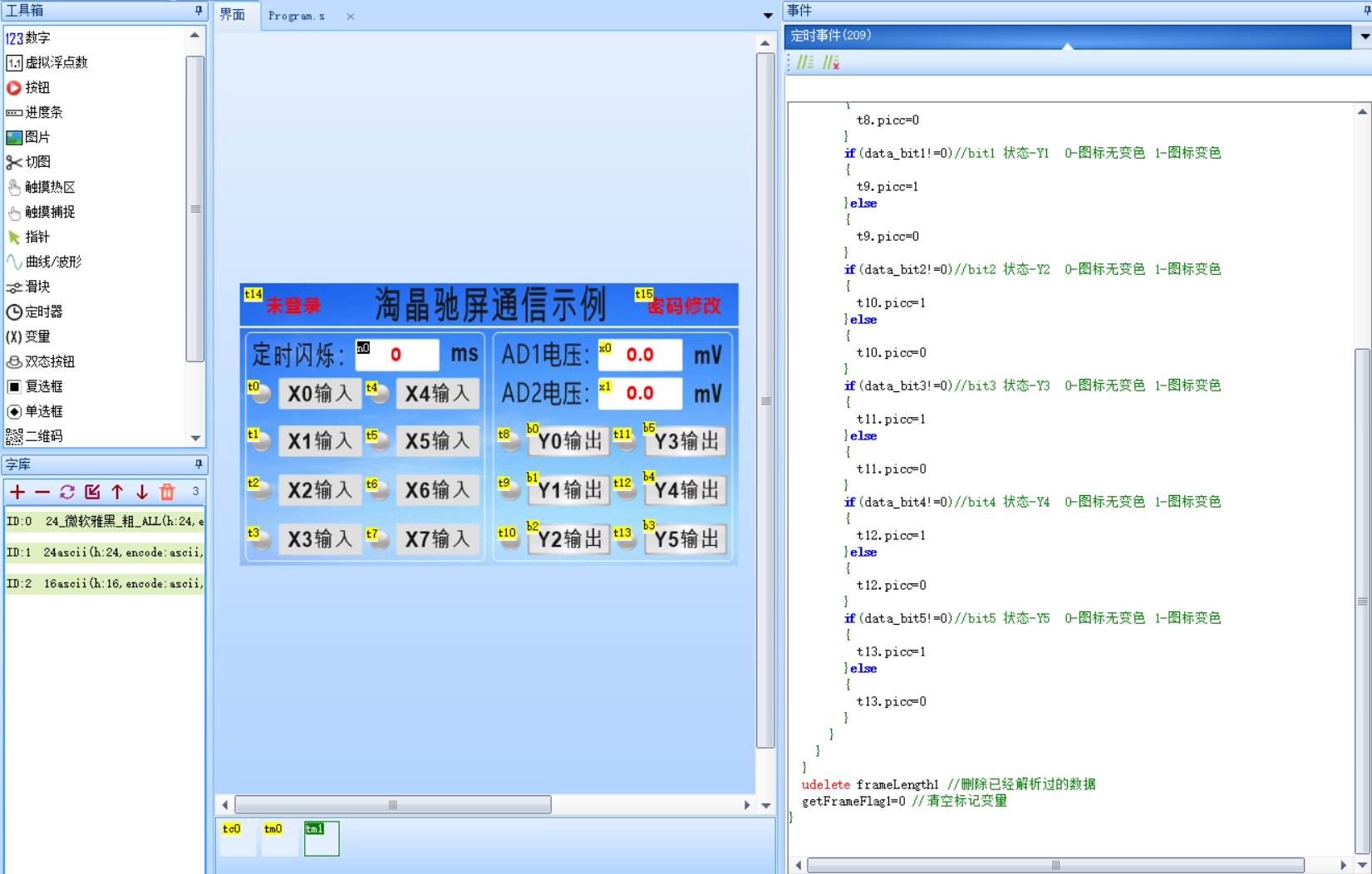This screenshot has height=874, width=1372.
Task: Click the 密码修改 text on canvas
Action: pyautogui.click(x=683, y=306)
